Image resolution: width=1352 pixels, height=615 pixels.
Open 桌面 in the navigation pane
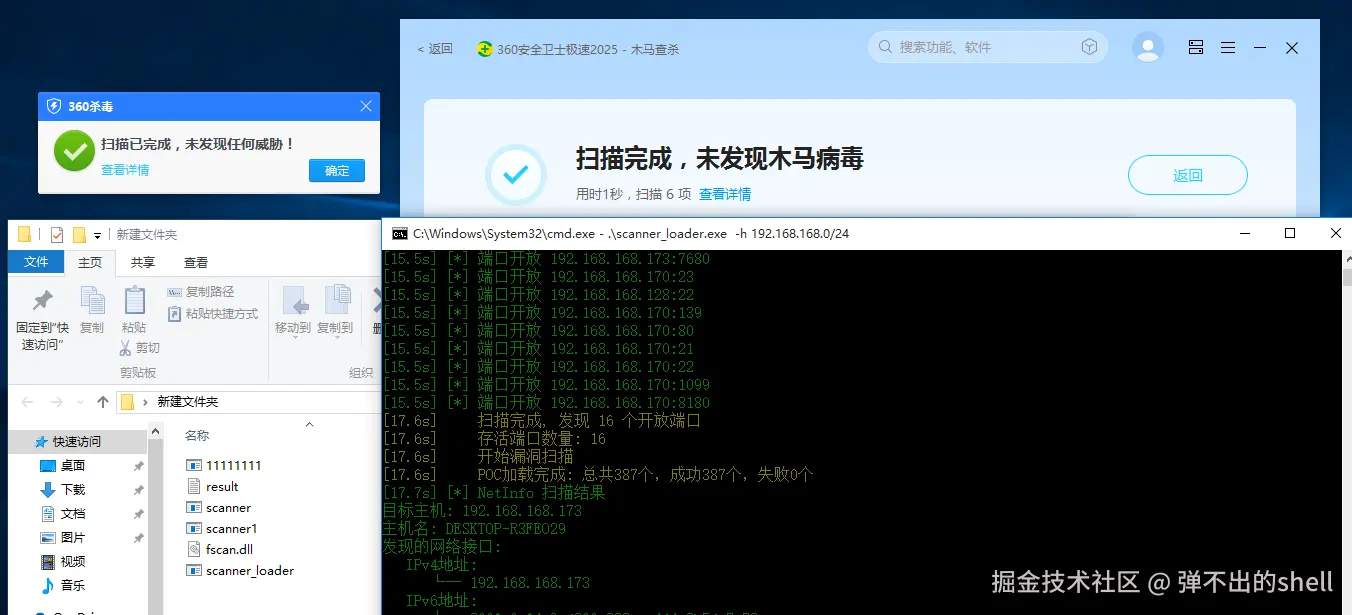tap(72, 465)
